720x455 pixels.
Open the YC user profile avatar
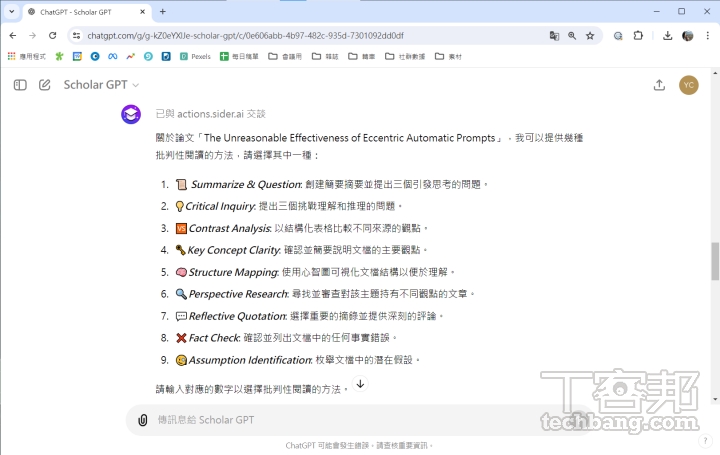(x=688, y=85)
